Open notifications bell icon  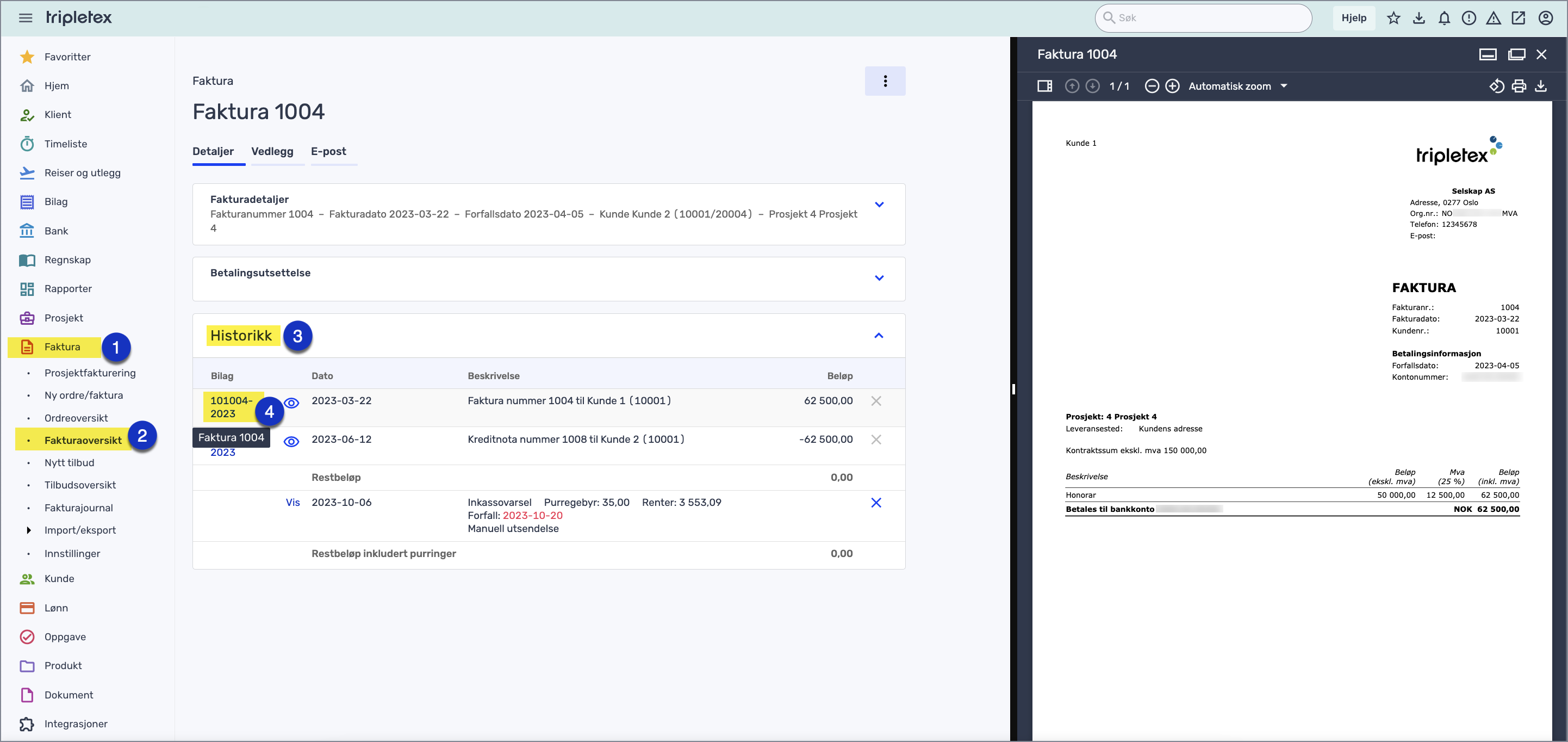coord(1444,17)
